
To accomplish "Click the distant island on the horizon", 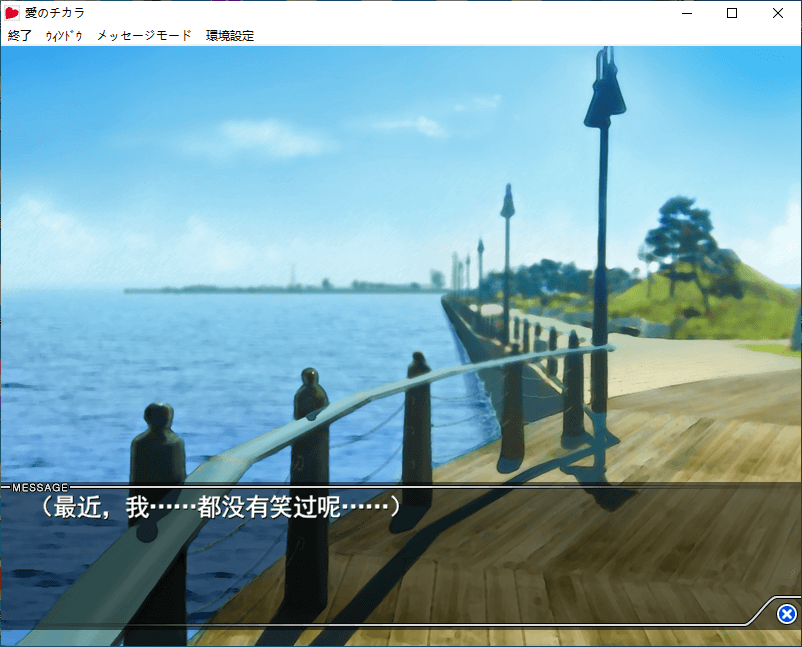I will pyautogui.click(x=280, y=288).
